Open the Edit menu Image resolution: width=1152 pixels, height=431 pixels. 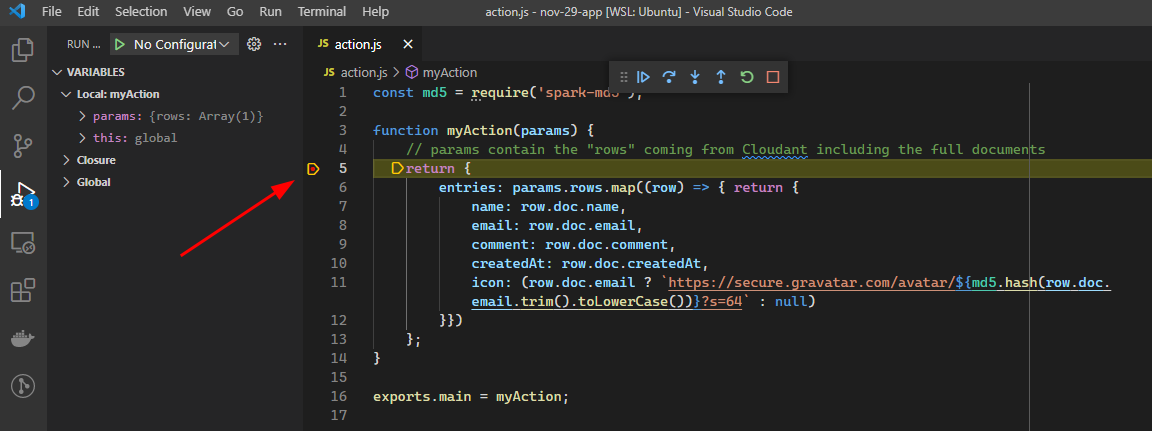[88, 12]
